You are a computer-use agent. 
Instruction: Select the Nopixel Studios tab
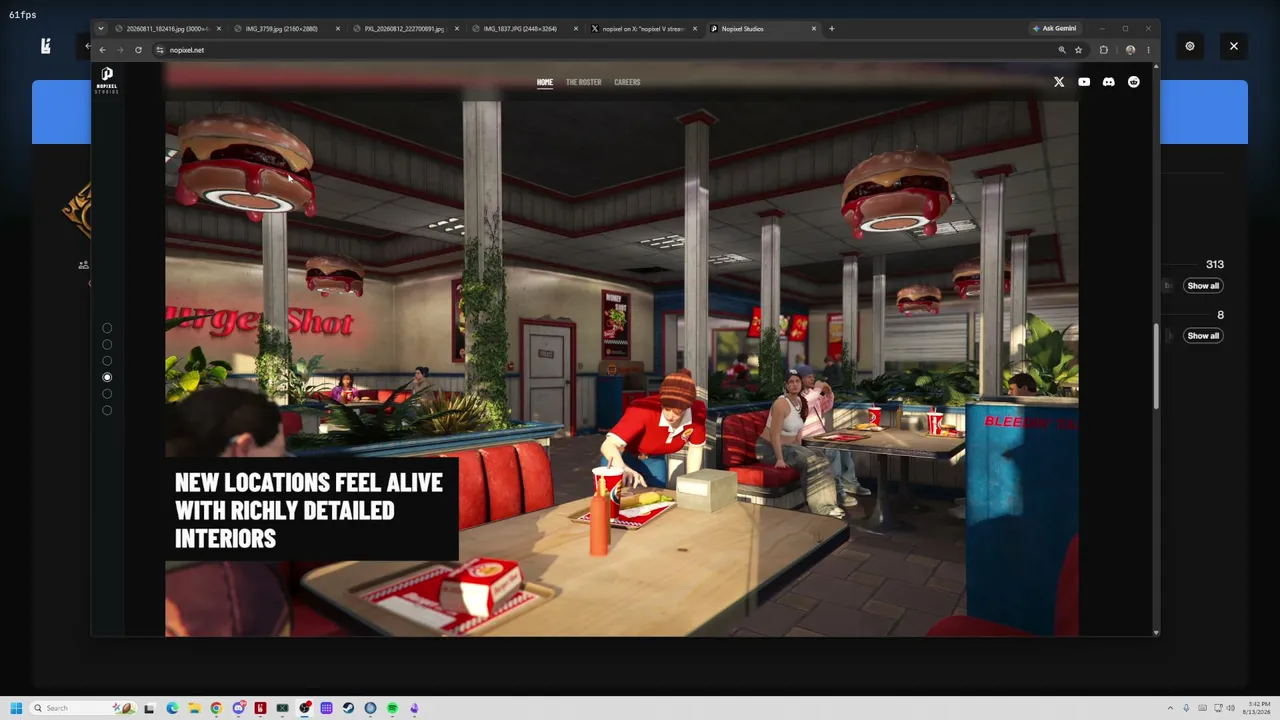click(x=763, y=29)
